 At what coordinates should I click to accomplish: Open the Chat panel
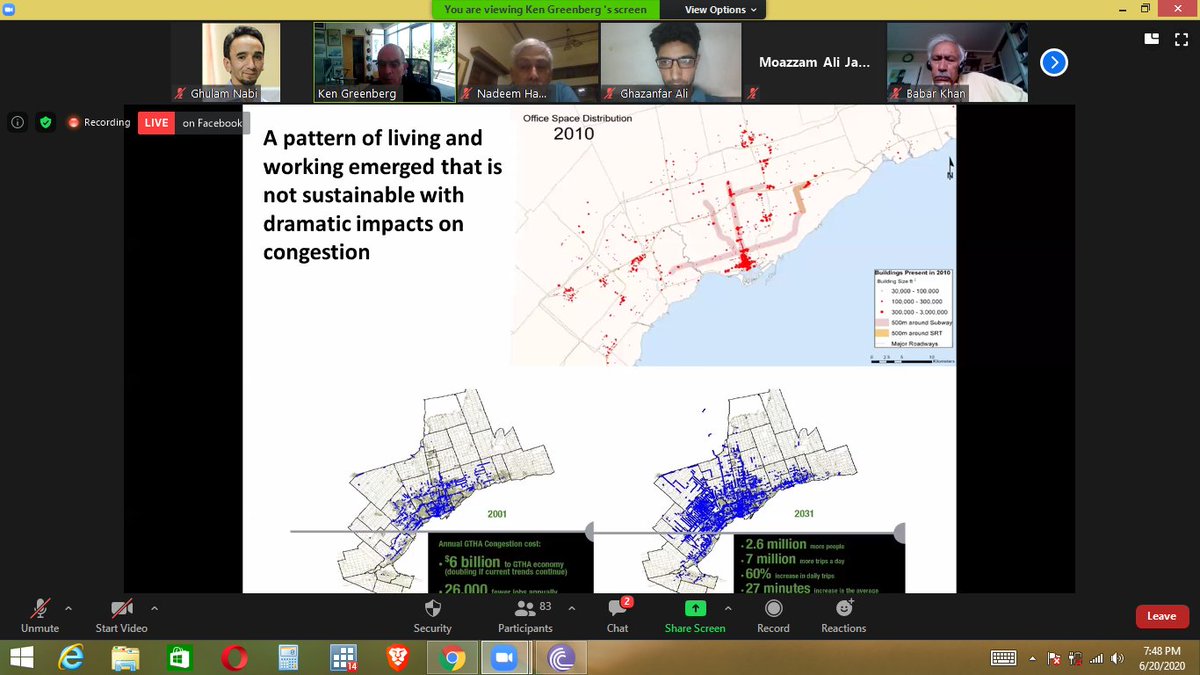click(617, 615)
